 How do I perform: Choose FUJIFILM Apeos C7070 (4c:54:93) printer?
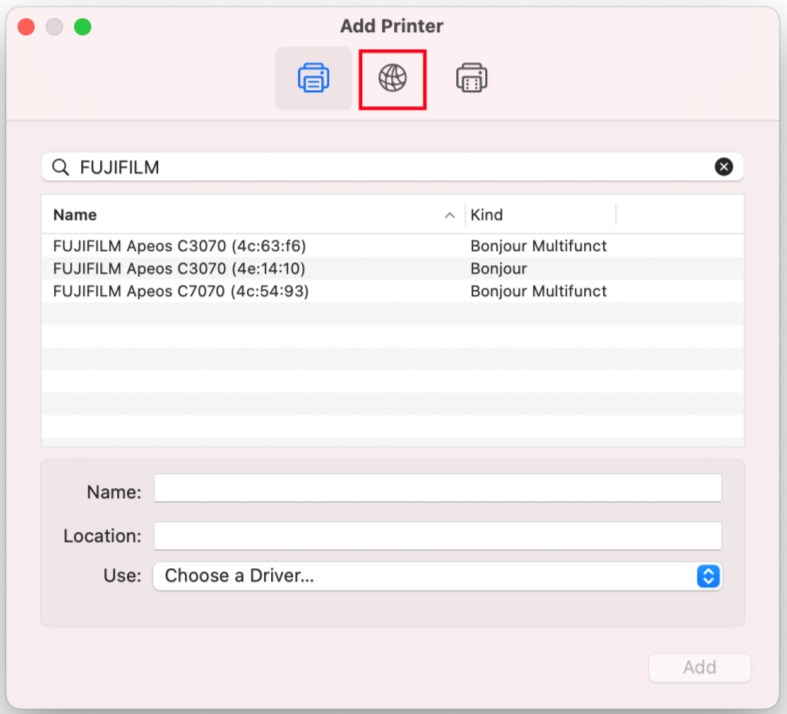[392, 291]
